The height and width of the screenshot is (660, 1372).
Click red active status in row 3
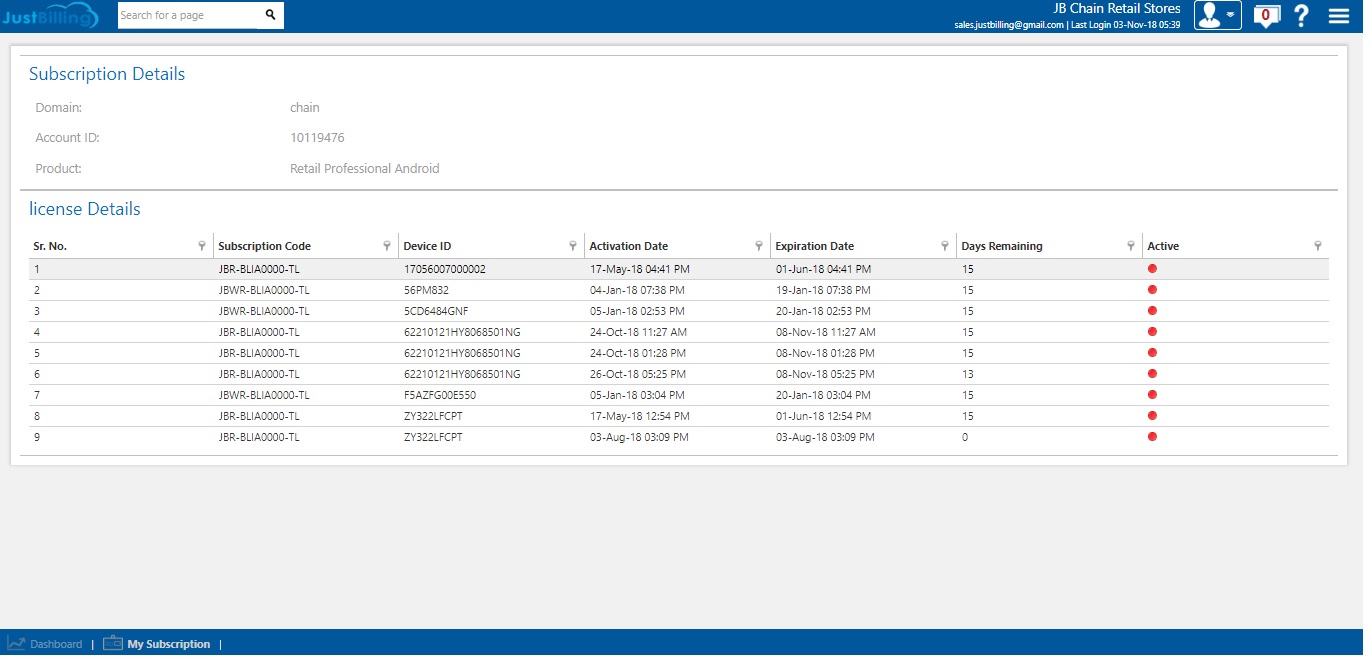1152,310
